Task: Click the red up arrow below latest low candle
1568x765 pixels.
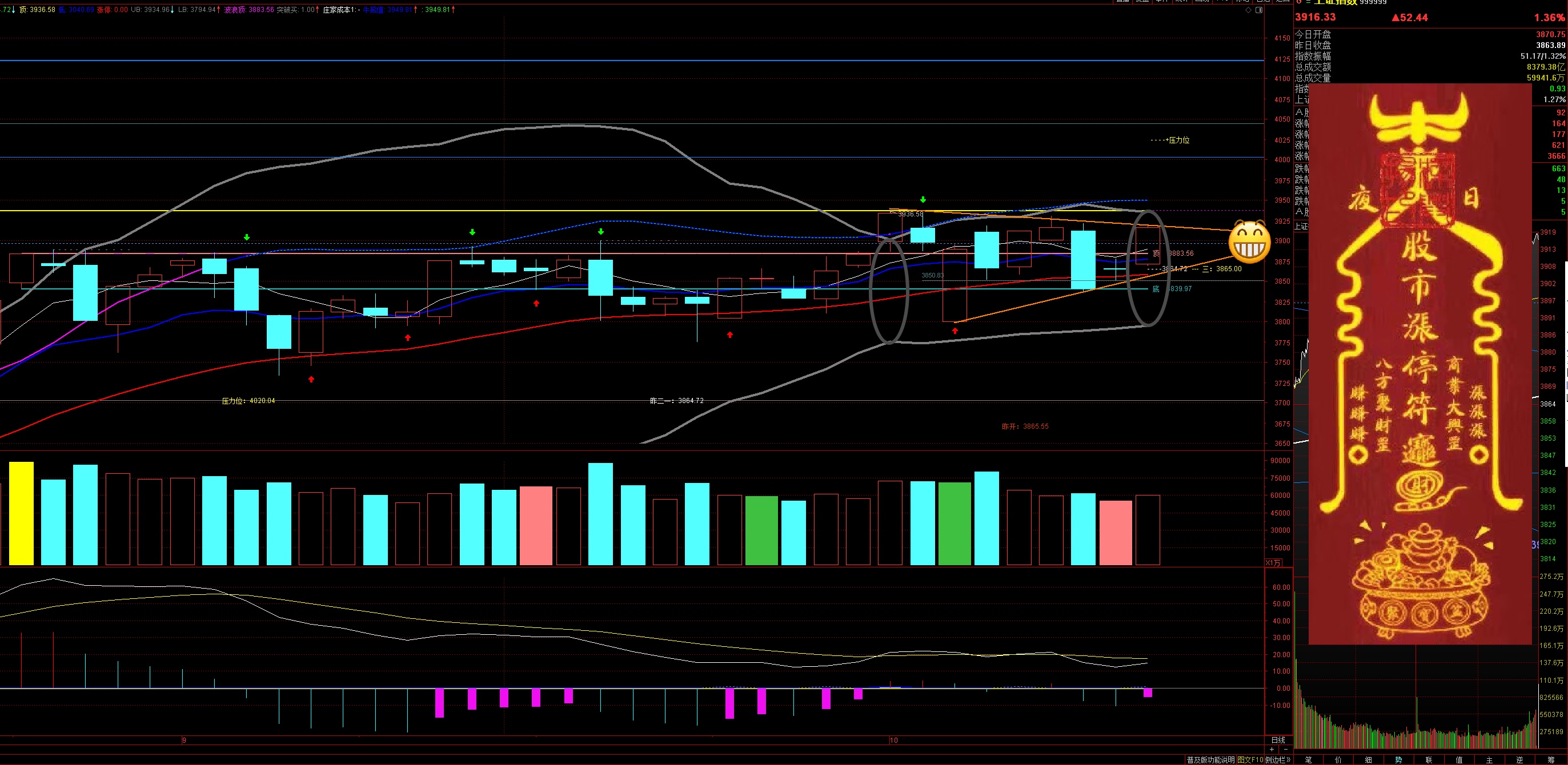Action: 955,331
